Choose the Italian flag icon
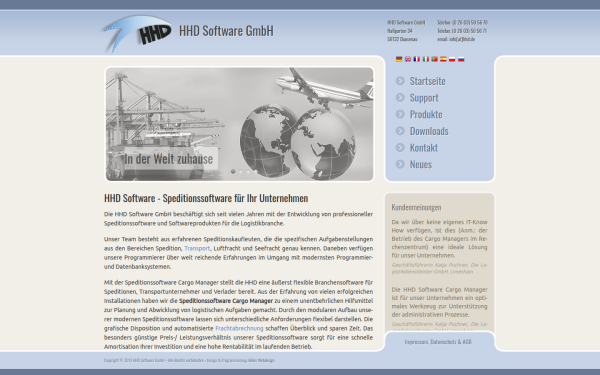600x375 pixels. [426, 59]
